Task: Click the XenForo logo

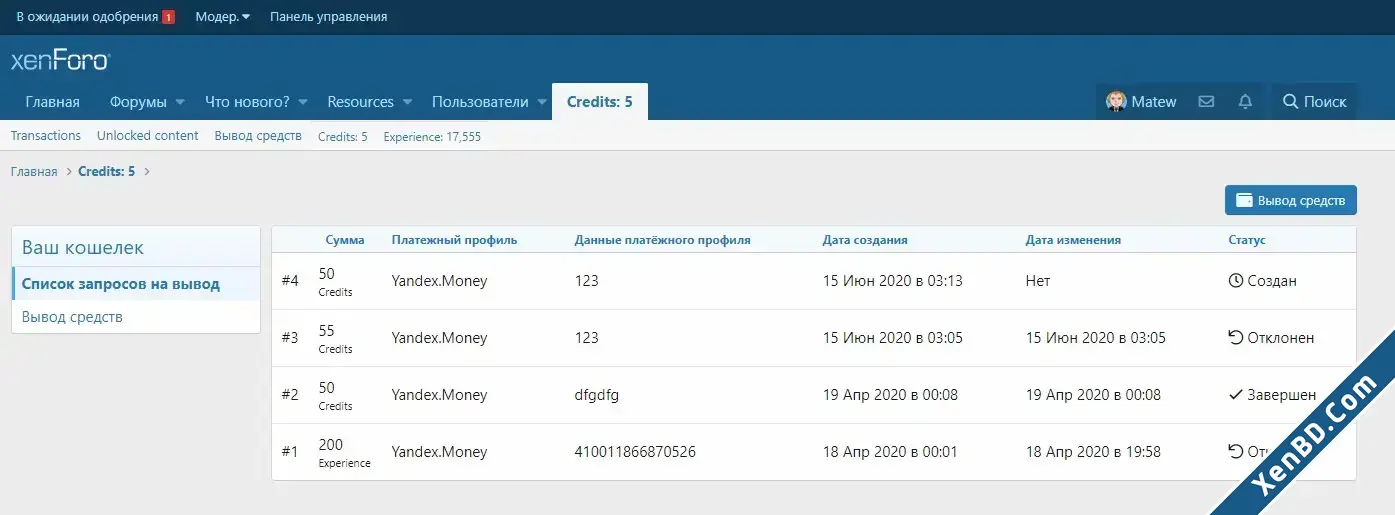Action: [x=60, y=60]
